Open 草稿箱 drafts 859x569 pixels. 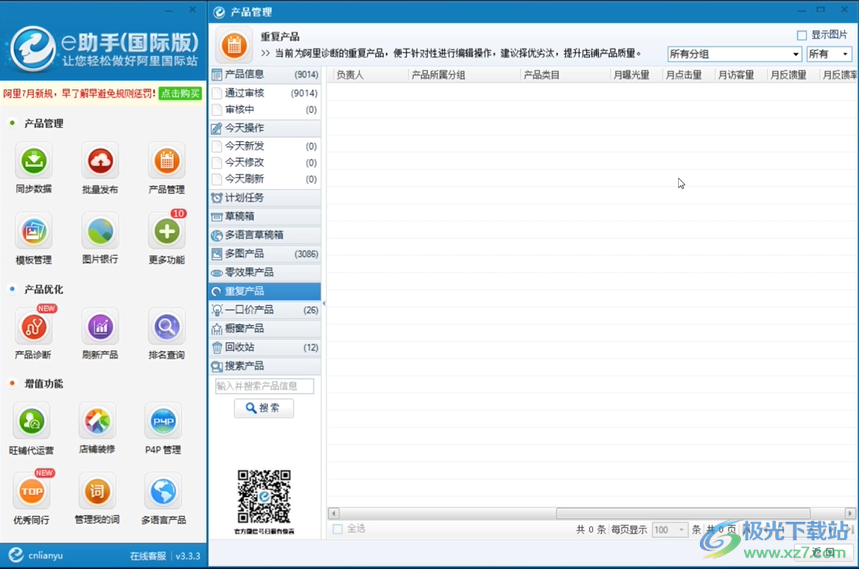(265, 216)
